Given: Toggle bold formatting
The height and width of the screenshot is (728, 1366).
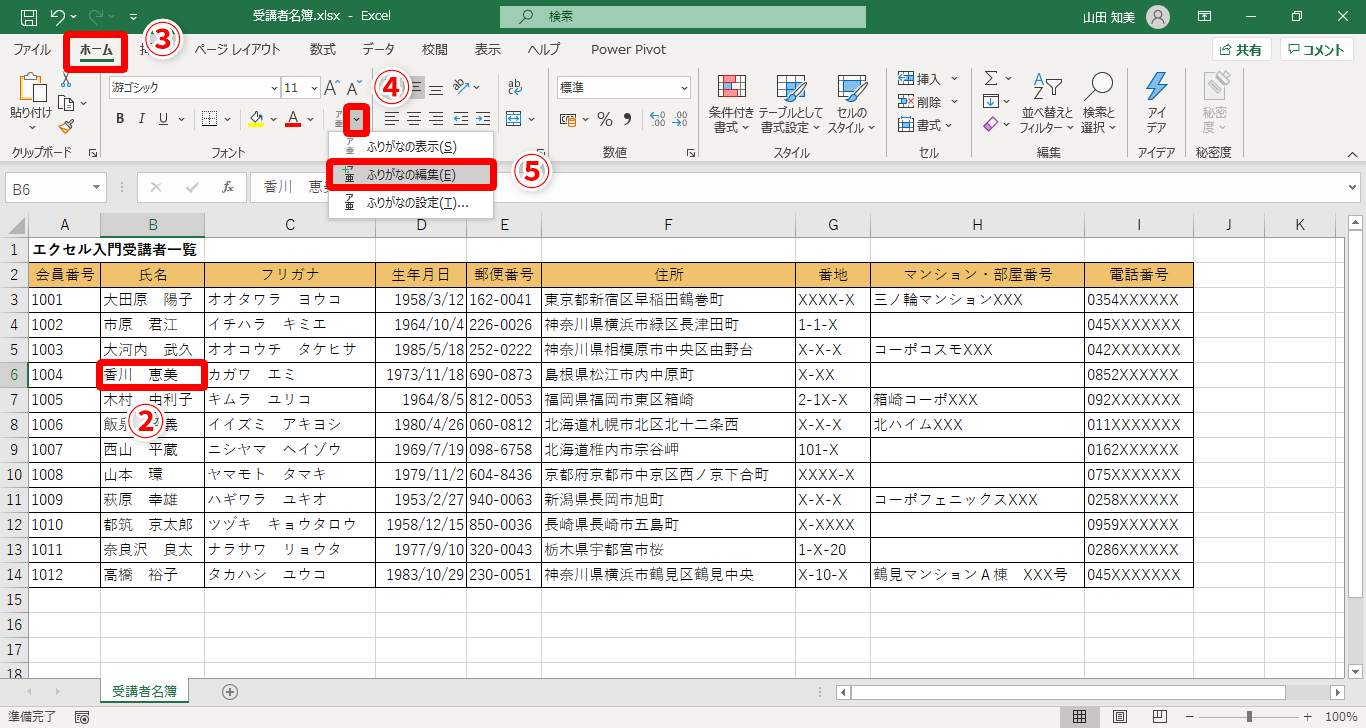Looking at the screenshot, I should tap(120, 119).
